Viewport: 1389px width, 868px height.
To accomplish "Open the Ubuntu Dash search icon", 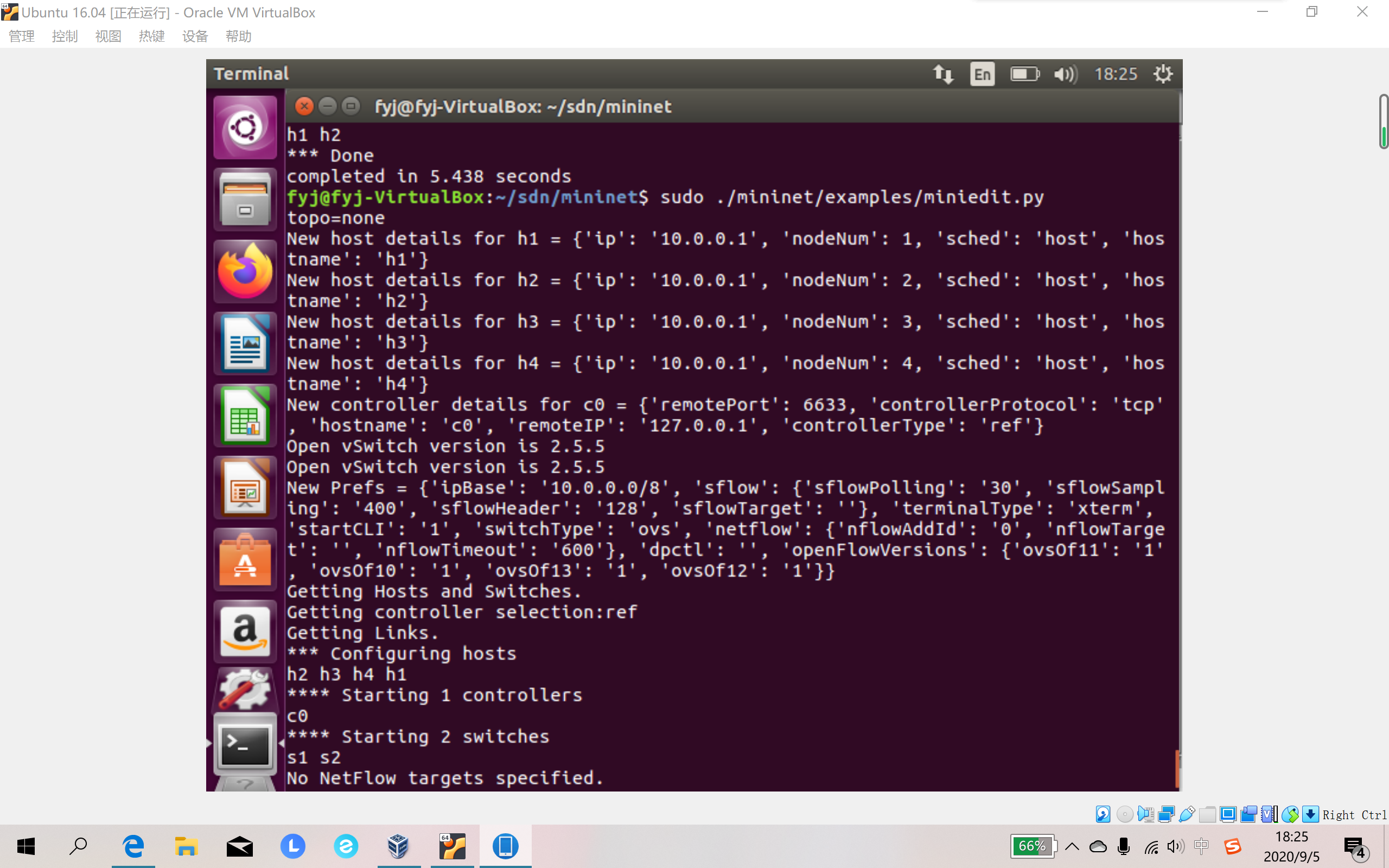I will [245, 127].
